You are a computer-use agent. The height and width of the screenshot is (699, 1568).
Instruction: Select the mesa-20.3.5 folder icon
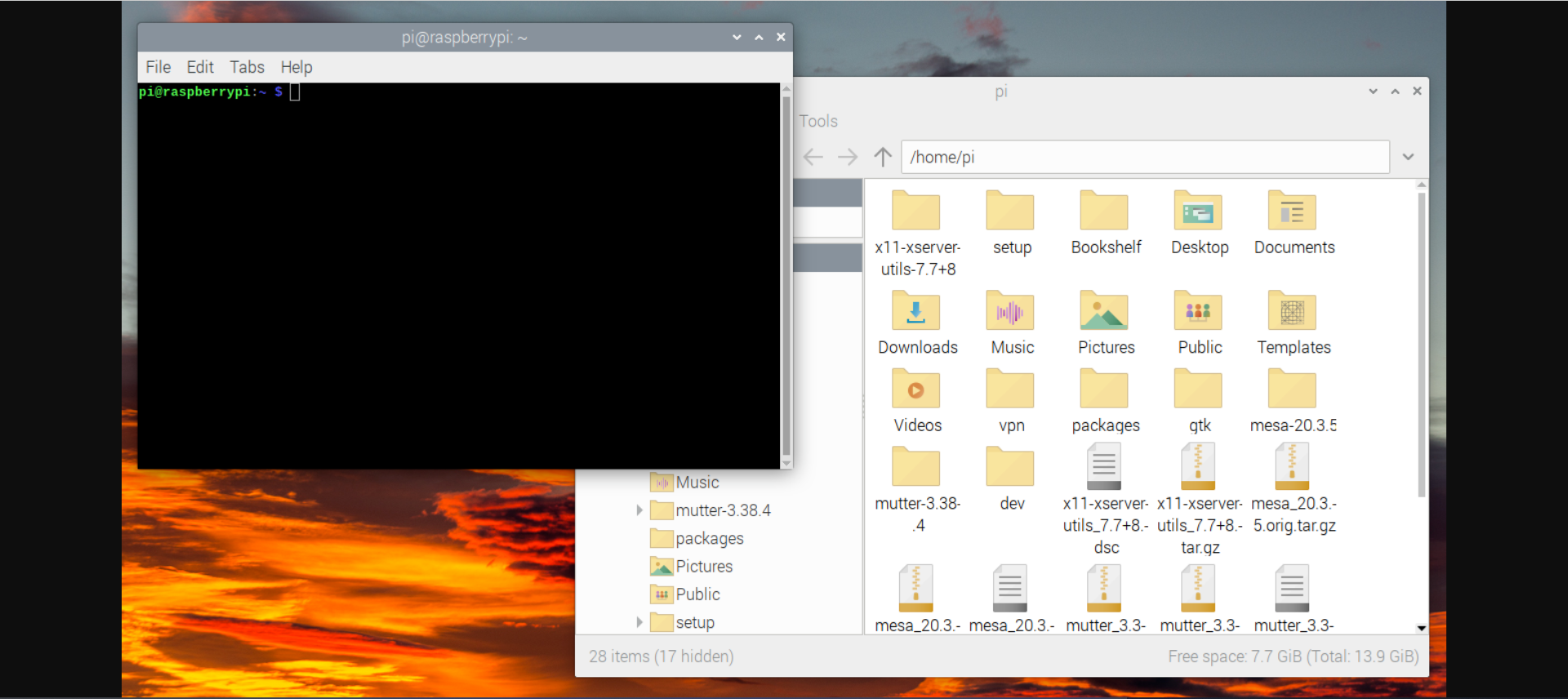[x=1292, y=389]
